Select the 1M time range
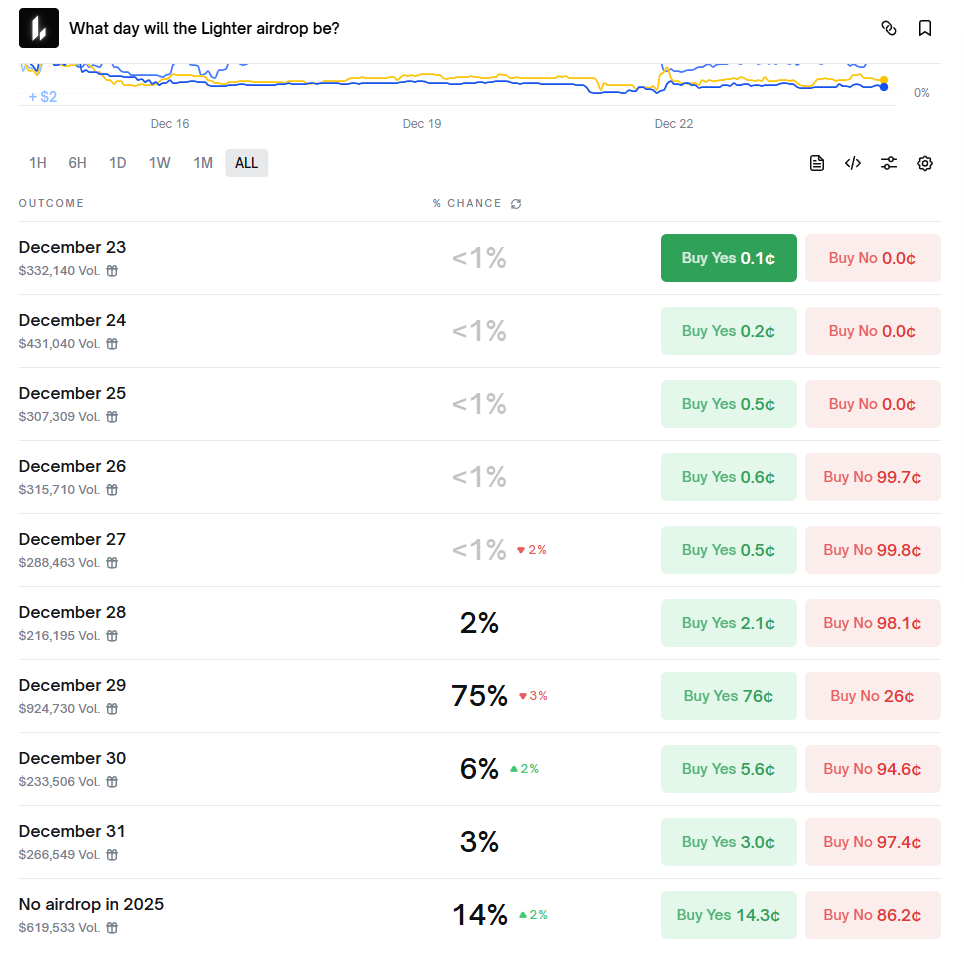Screen dimensions: 964x953 point(203,162)
